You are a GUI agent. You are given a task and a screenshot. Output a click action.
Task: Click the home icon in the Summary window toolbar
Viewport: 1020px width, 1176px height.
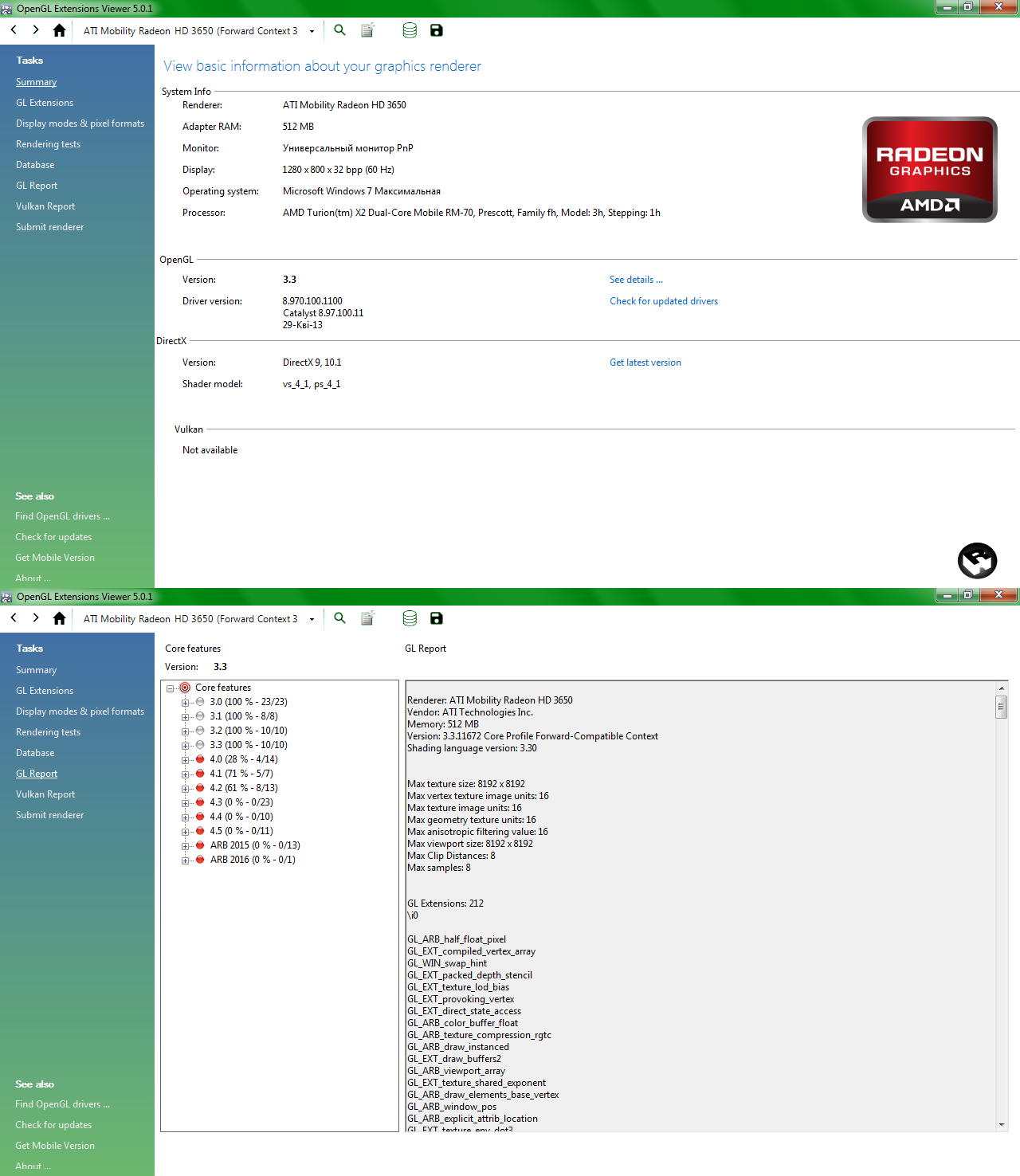59,30
